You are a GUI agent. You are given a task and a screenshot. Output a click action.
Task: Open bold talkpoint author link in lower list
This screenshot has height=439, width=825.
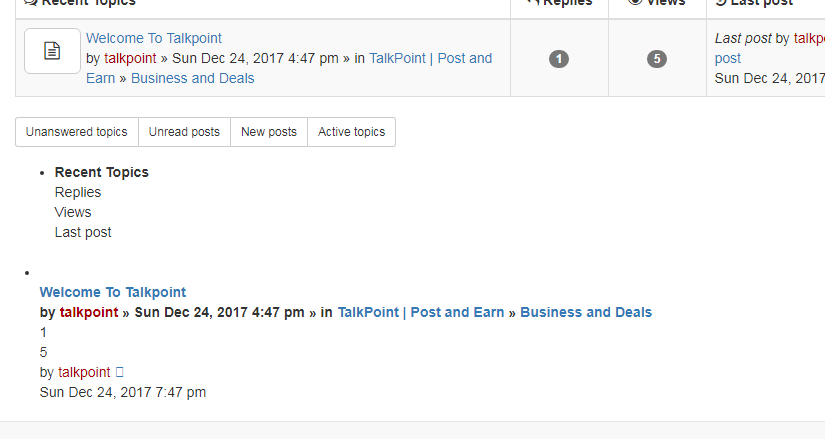click(89, 312)
